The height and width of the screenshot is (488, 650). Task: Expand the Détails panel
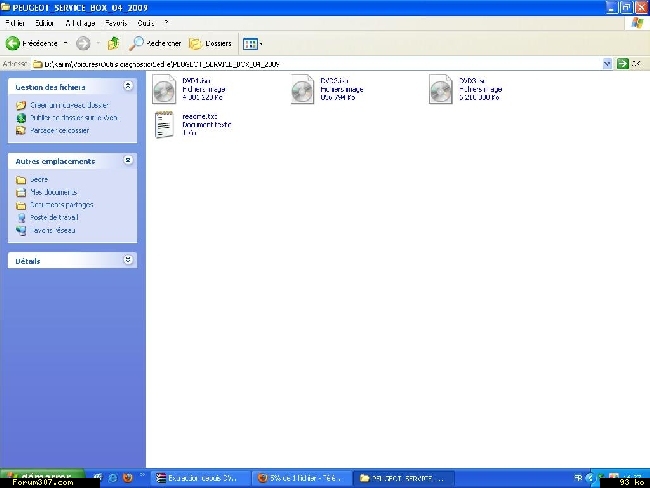[x=128, y=260]
